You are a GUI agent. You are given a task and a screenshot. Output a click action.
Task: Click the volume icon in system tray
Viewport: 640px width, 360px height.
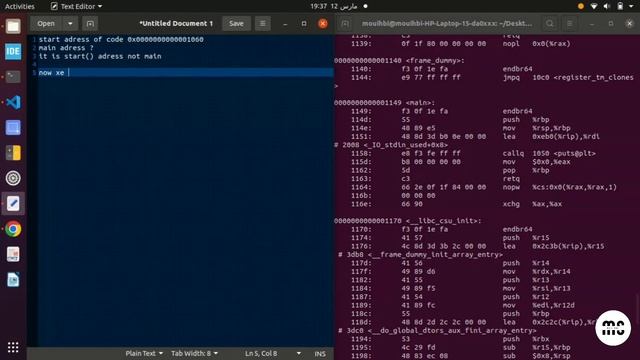pyautogui.click(x=607, y=6)
